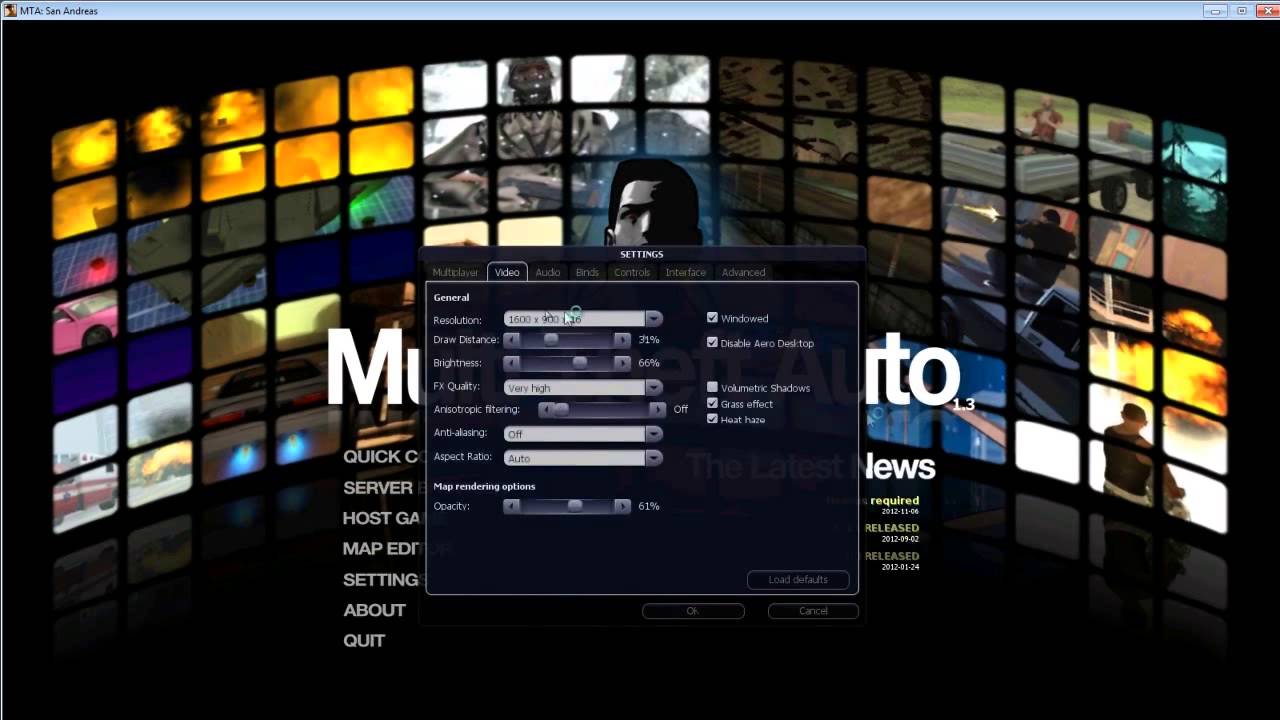Screen dimensions: 1280x720
Task: Click the map Opacity slider thumb
Action: coord(575,506)
